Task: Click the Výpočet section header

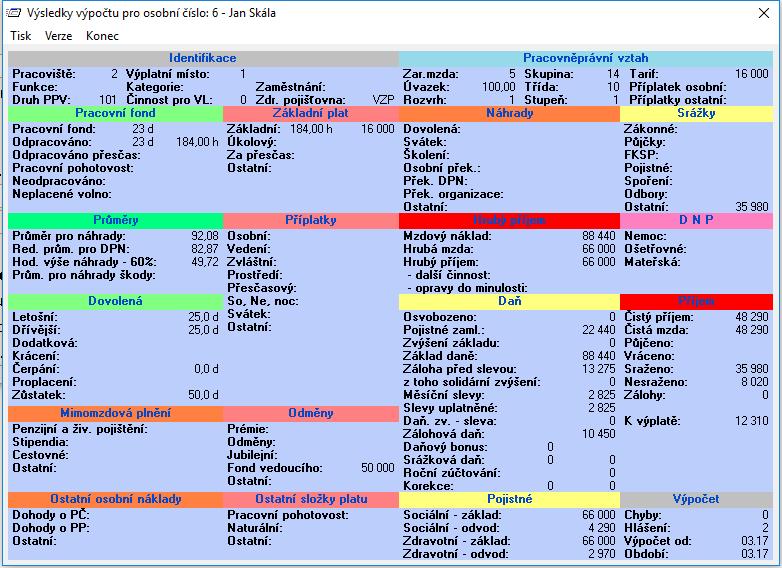Action: [x=696, y=499]
